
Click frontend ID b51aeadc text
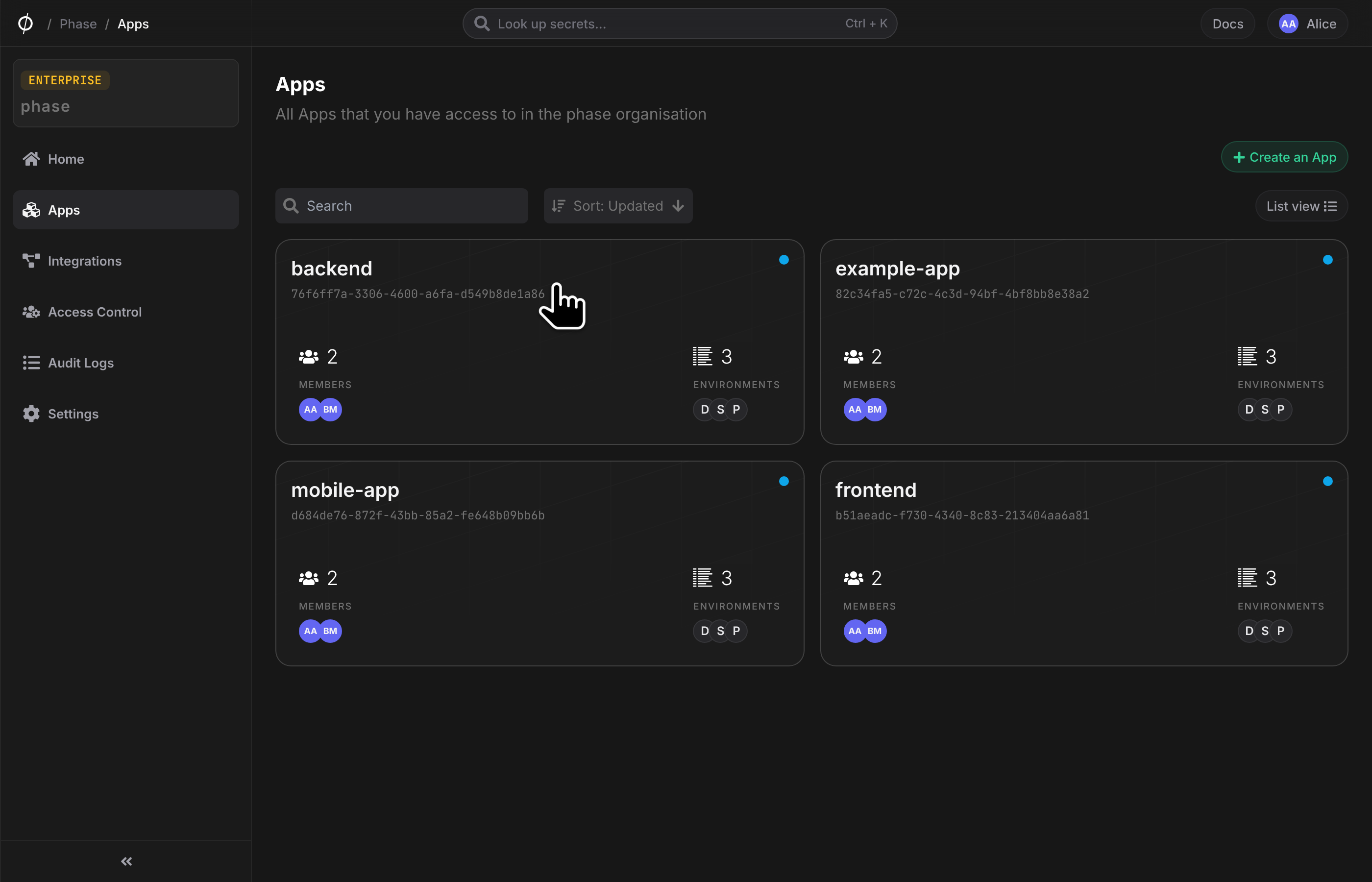click(x=962, y=515)
